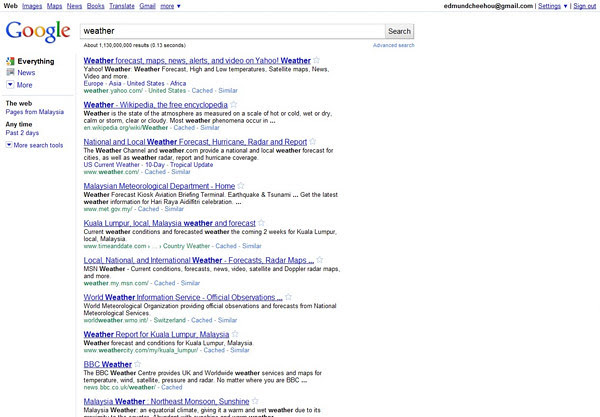Viewport: 600px width, 417px height.
Task: Open Cached link for weather.my.msn.com result
Action: pyautogui.click(x=164, y=283)
